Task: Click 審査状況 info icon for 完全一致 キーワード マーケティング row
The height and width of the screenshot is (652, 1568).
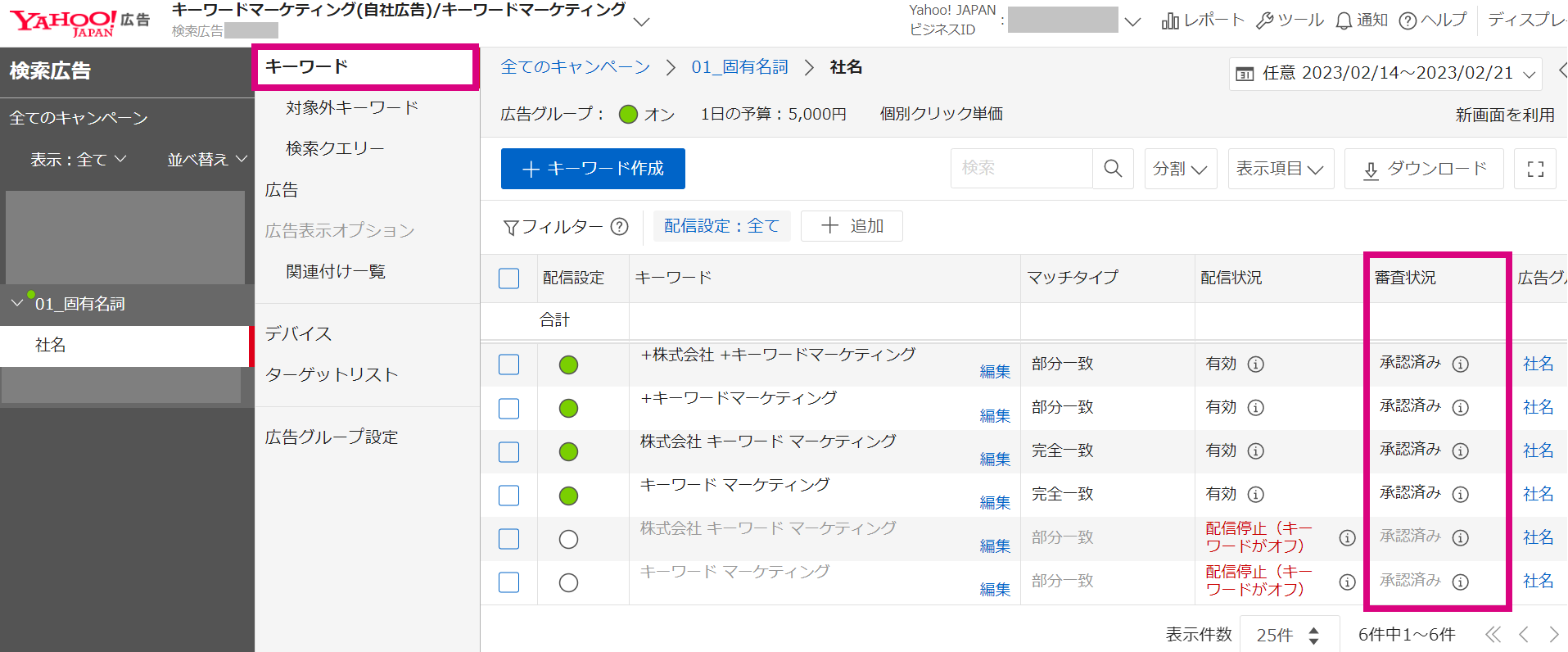Action: (1461, 494)
